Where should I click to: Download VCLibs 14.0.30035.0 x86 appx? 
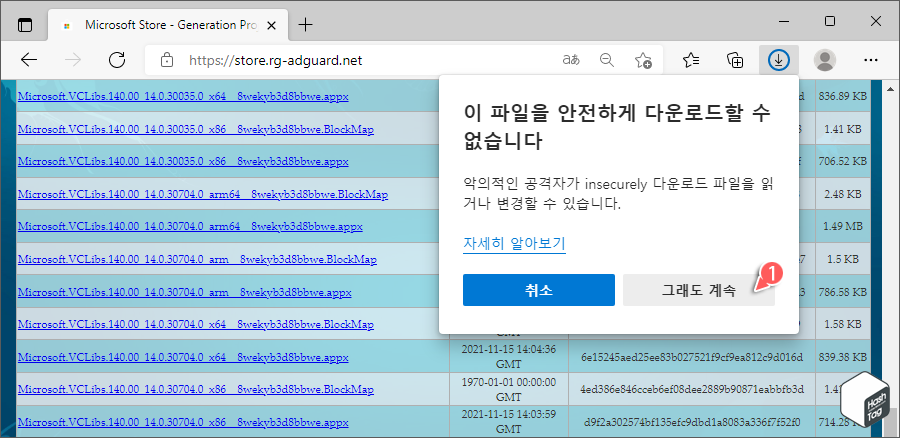(183, 162)
